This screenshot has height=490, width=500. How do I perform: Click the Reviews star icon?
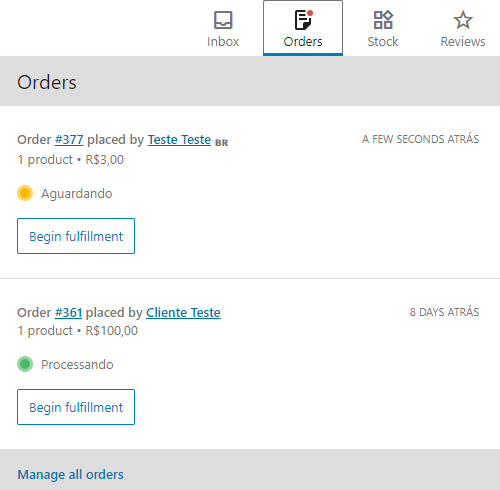pyautogui.click(x=463, y=20)
